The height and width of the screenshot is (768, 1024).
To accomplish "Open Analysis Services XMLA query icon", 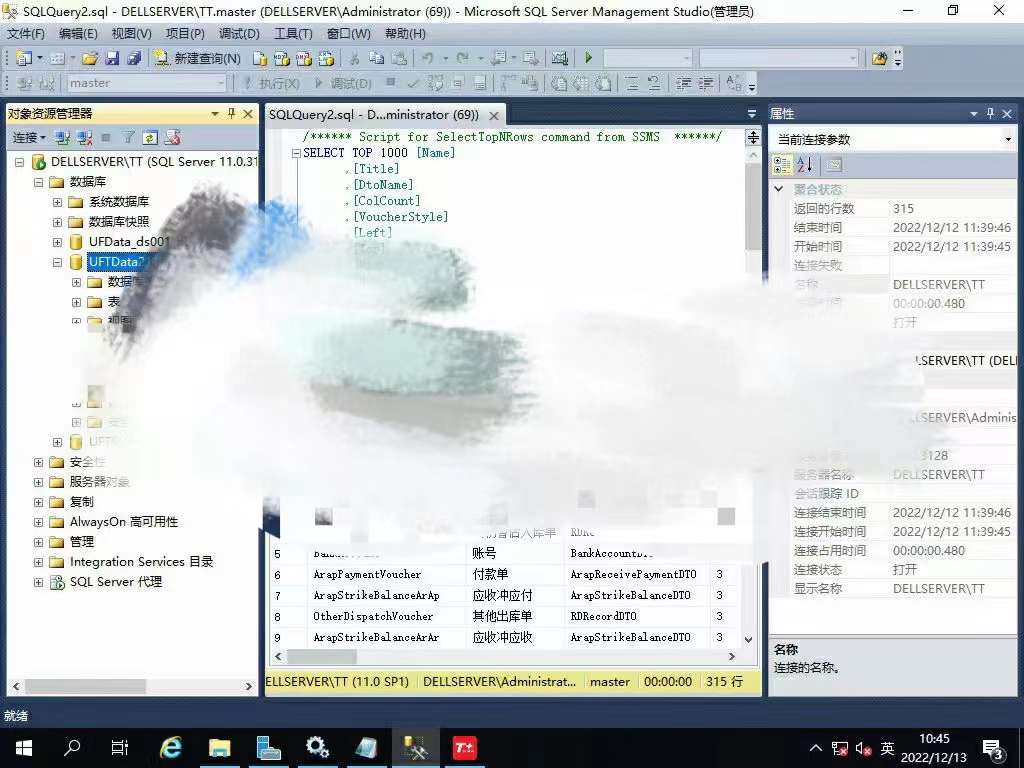I will coord(326,59).
